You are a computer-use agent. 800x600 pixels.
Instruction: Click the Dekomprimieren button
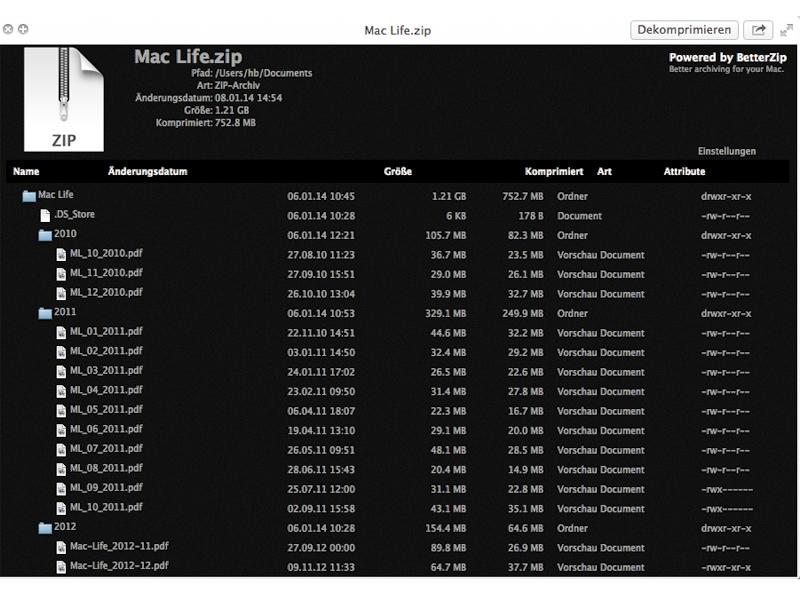pos(684,30)
